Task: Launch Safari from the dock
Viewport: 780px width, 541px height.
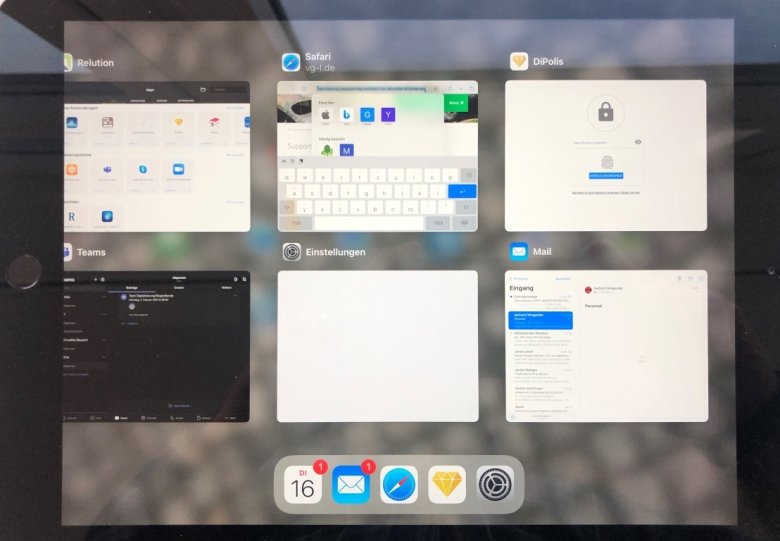Action: coord(399,485)
